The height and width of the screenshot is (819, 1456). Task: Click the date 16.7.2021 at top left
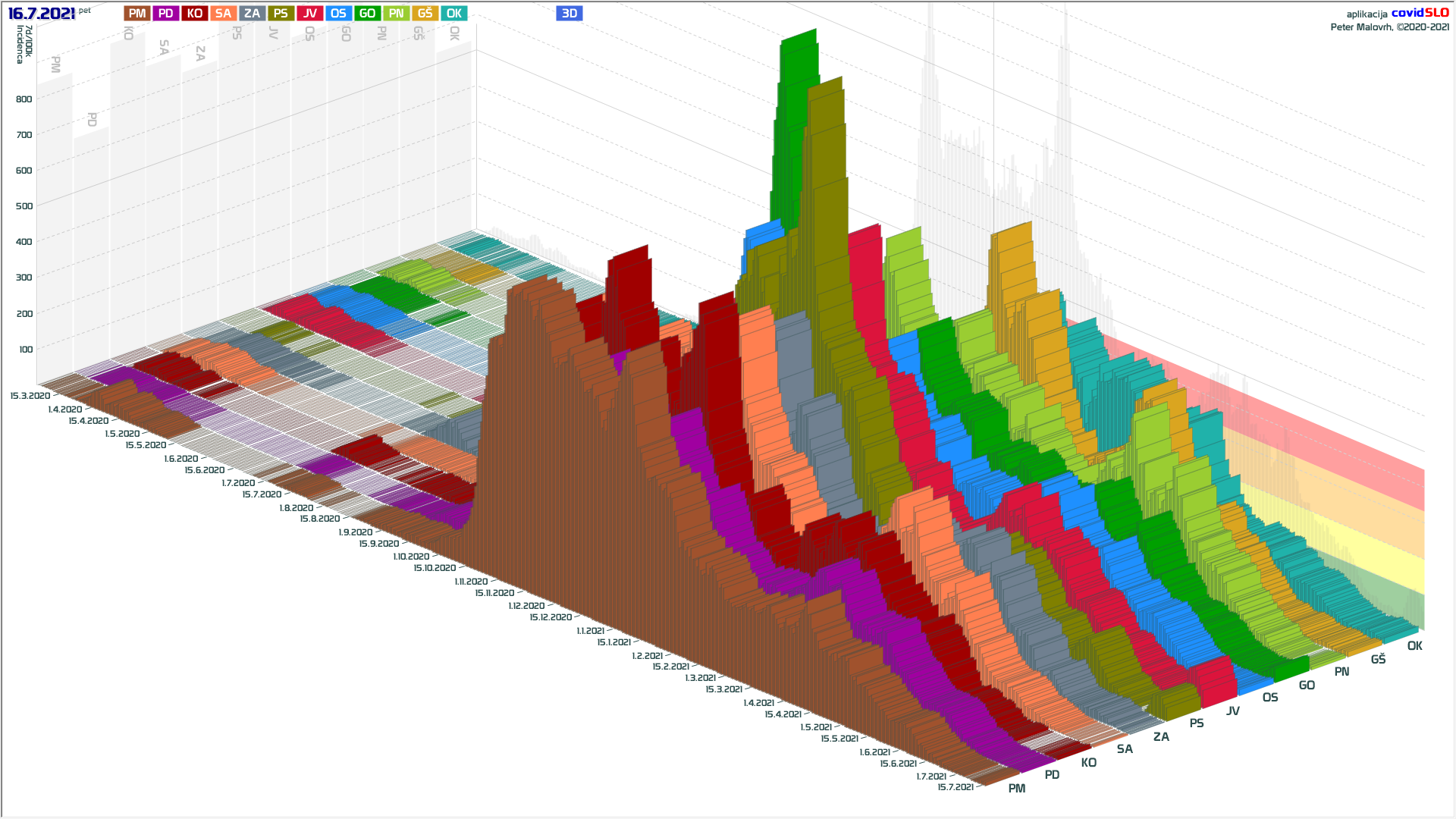[x=41, y=14]
